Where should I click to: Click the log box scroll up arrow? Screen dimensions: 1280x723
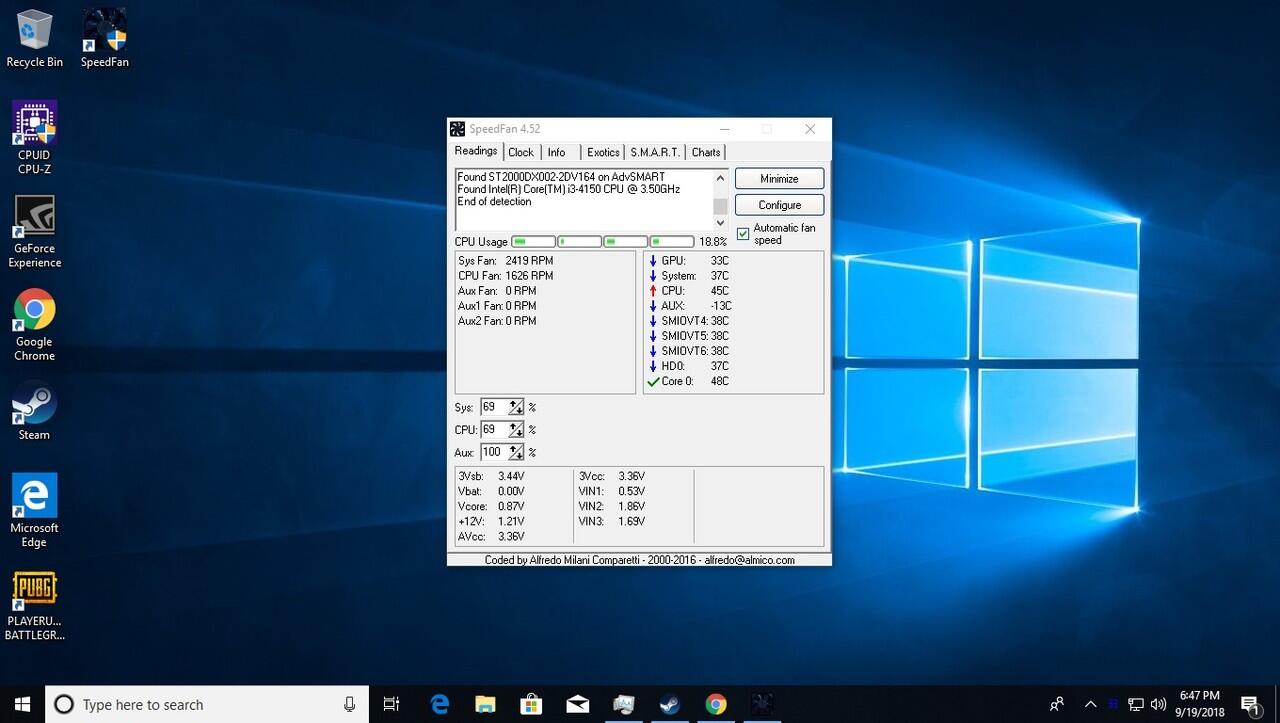tap(720, 178)
